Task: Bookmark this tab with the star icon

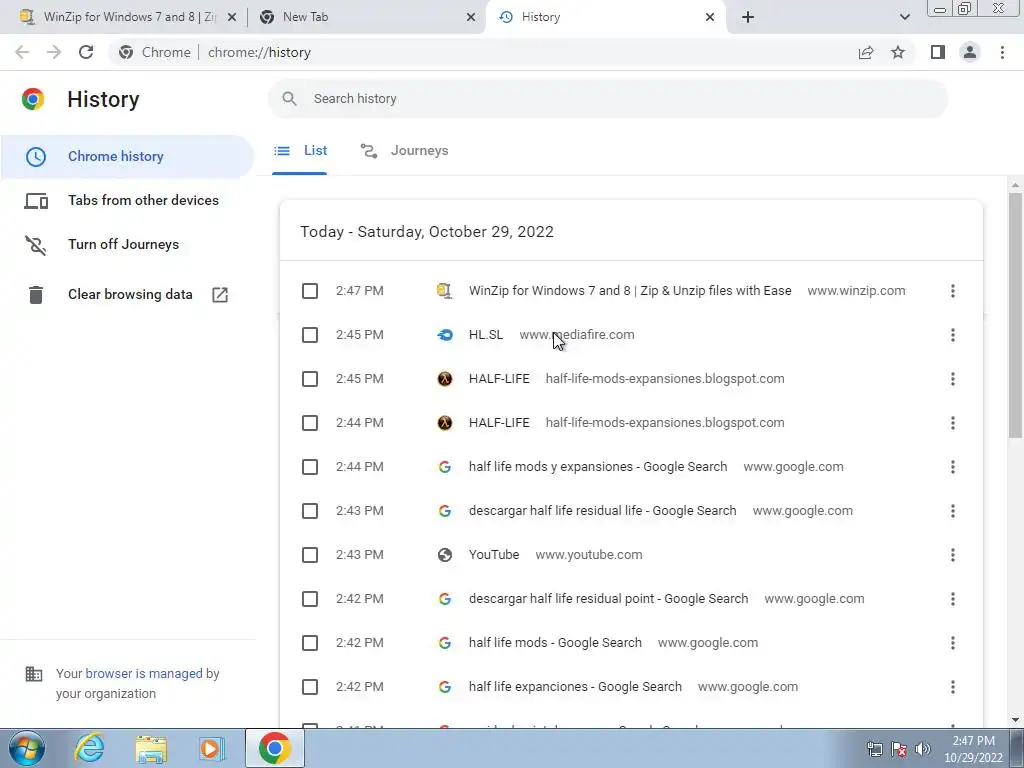Action: click(x=898, y=52)
